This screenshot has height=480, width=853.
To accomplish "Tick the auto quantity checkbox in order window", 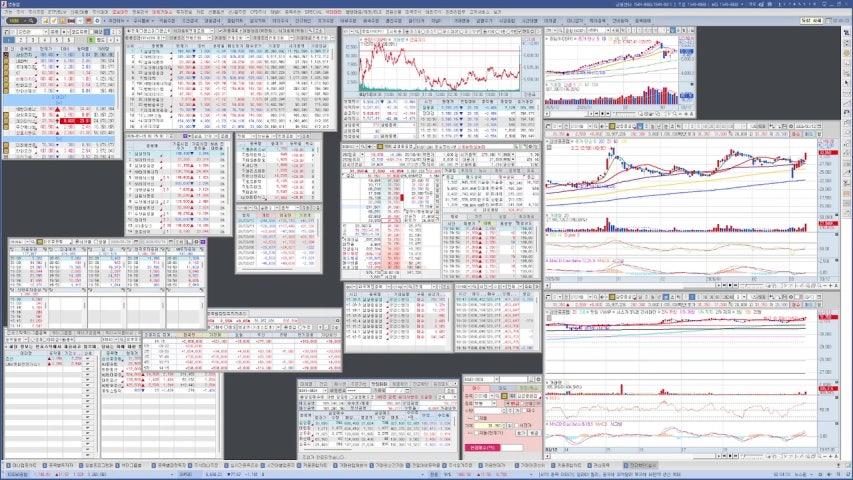I will 476,419.
